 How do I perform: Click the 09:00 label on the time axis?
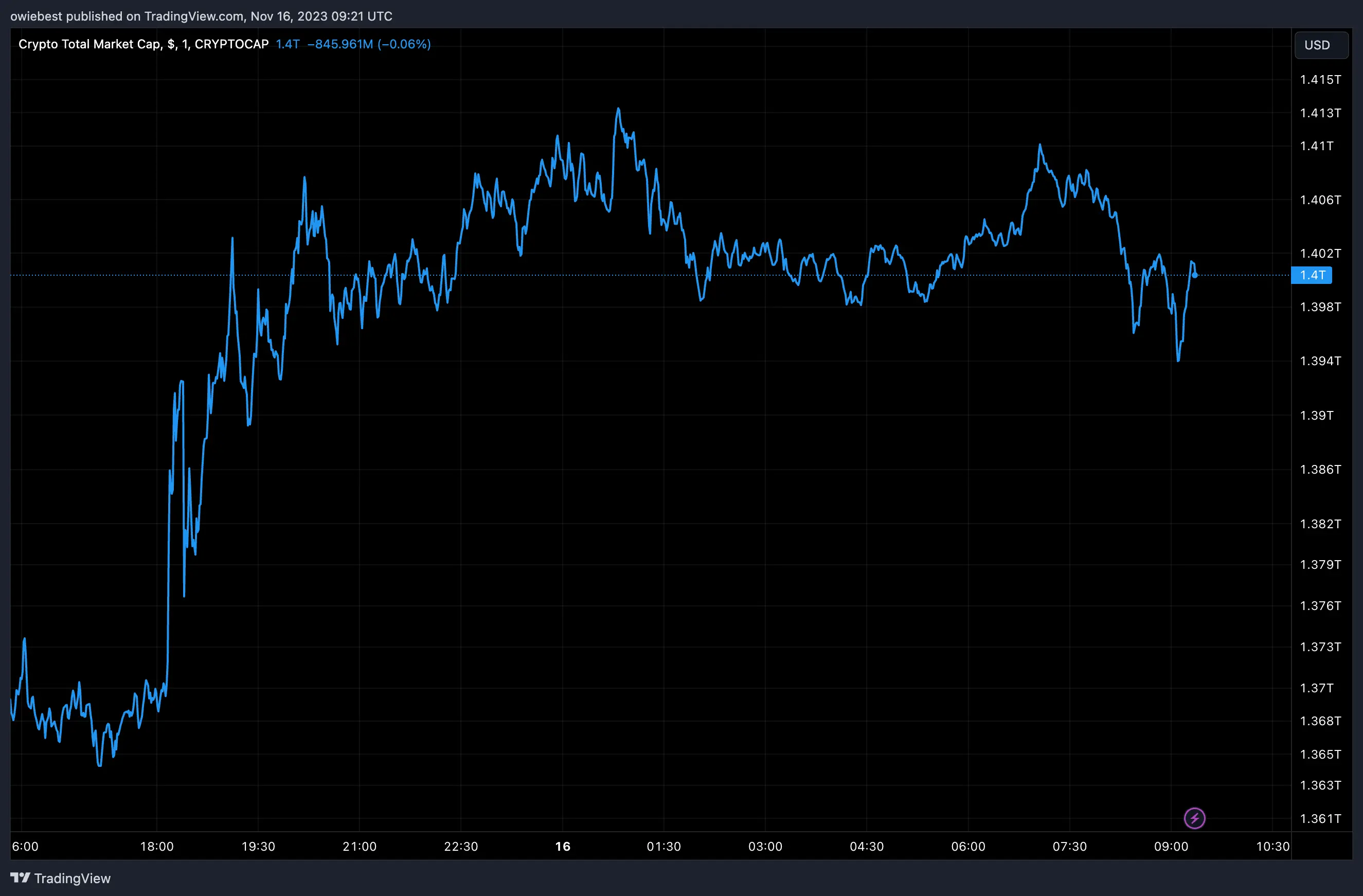coord(1172,846)
